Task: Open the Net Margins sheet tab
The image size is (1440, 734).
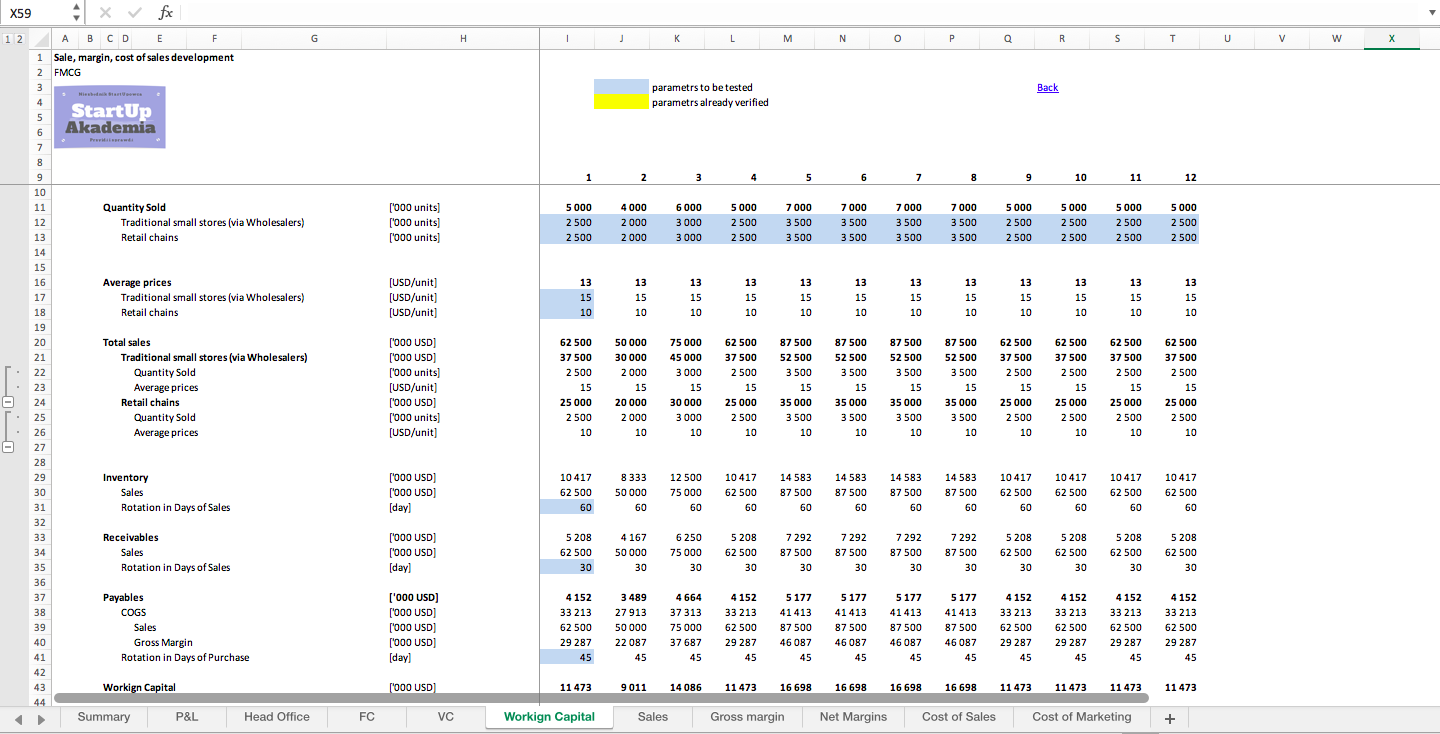Action: 853,717
